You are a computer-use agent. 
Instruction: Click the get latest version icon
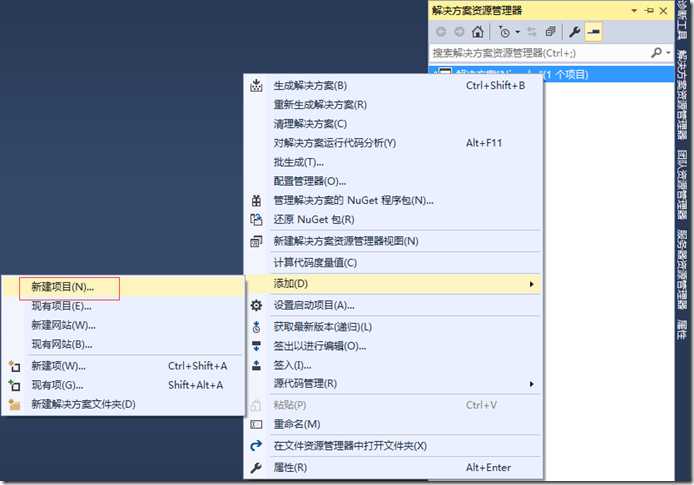coord(256,327)
